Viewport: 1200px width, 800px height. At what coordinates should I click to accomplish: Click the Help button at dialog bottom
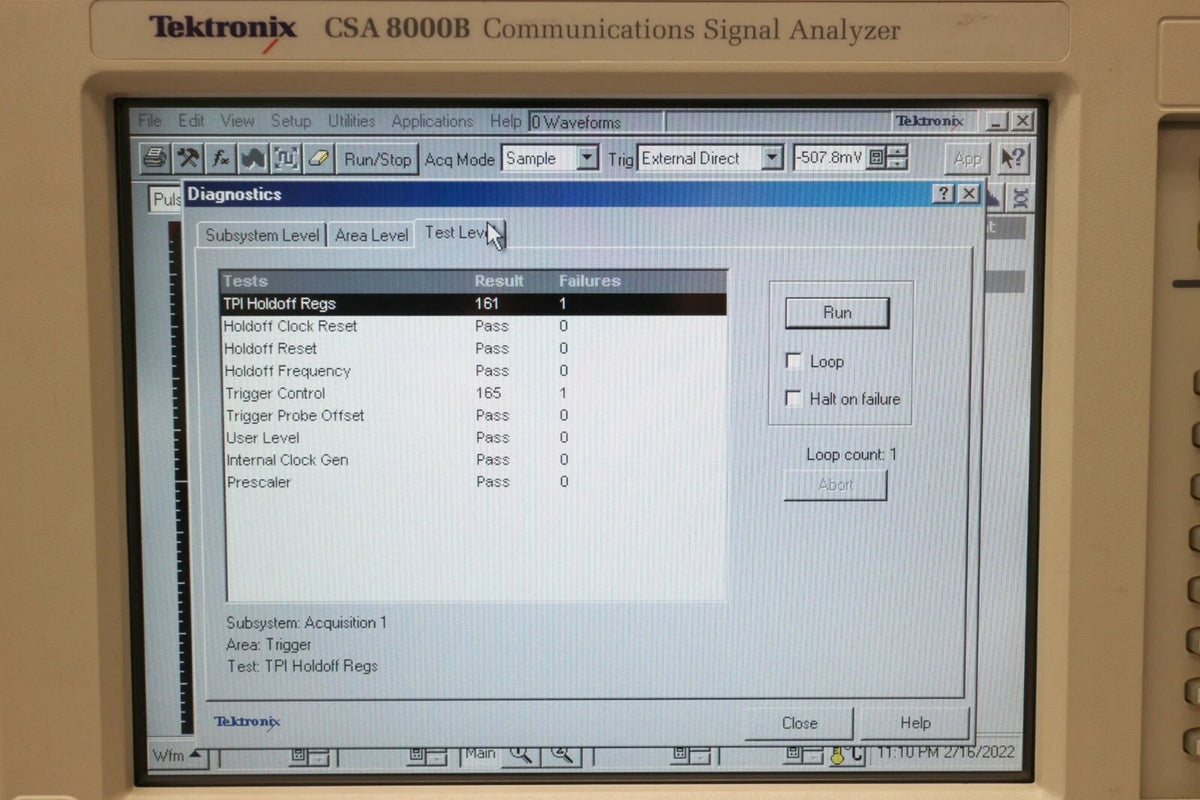click(x=915, y=723)
